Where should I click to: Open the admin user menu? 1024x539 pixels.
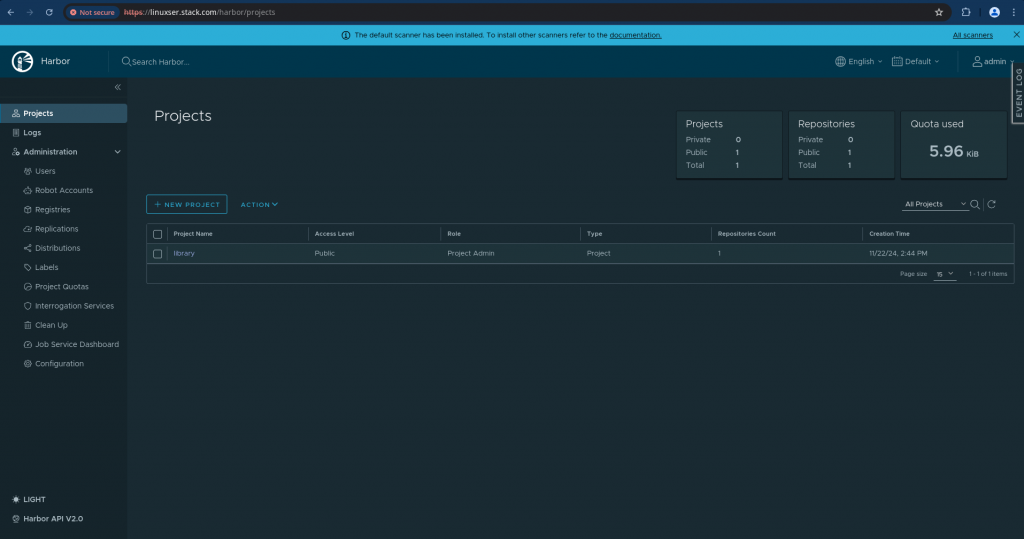click(993, 61)
